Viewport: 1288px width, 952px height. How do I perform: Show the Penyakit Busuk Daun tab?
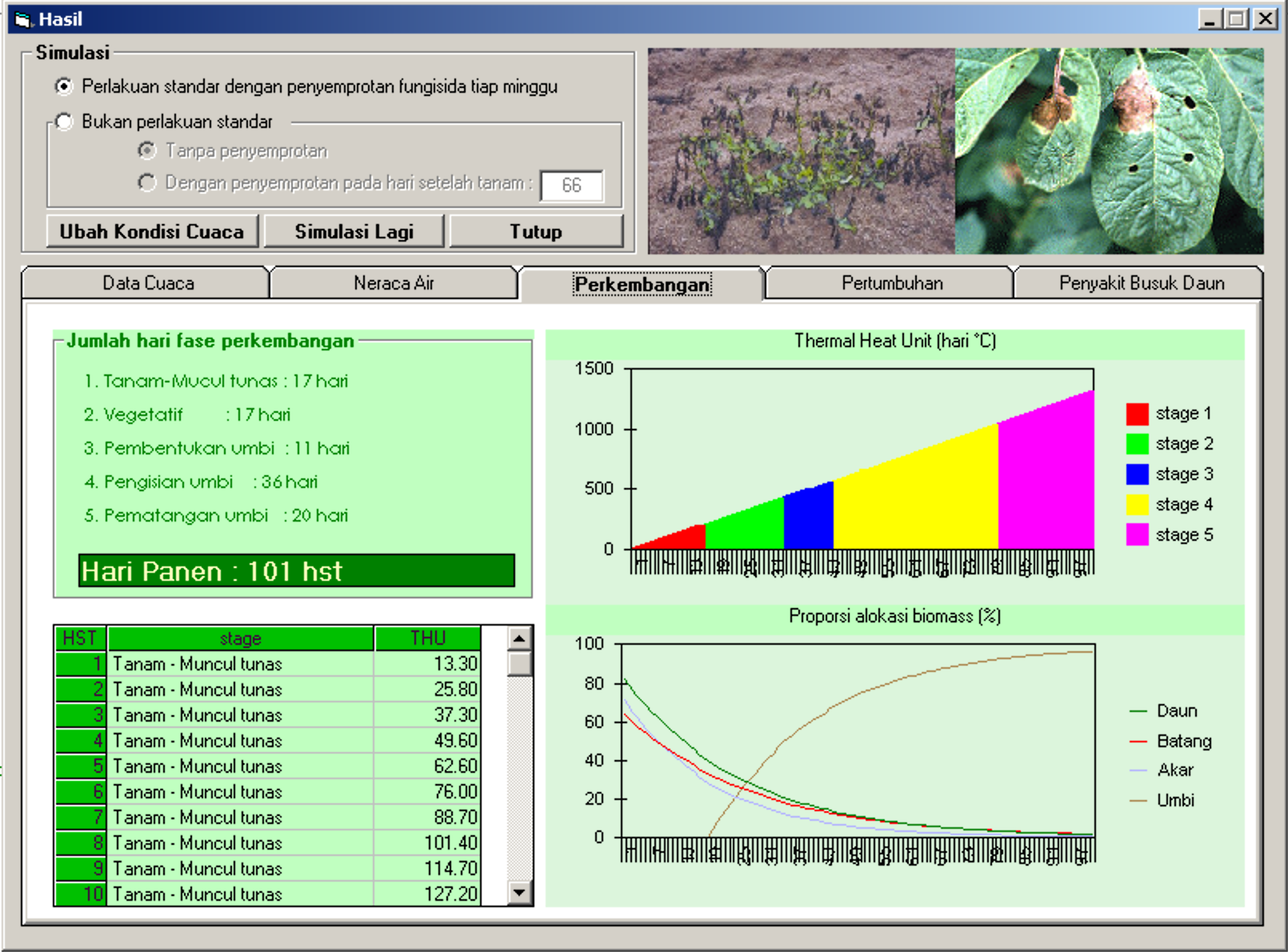pyautogui.click(x=1141, y=283)
